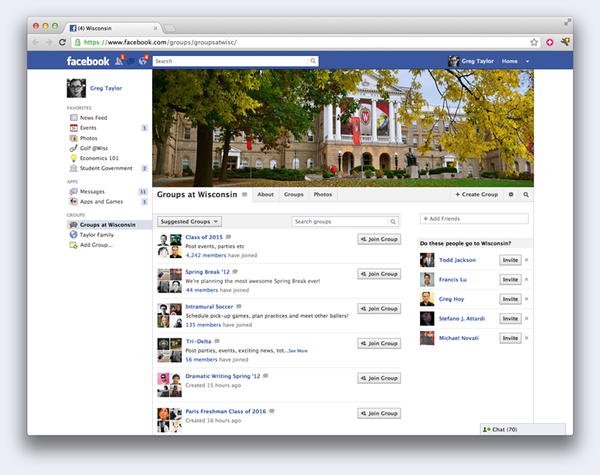The height and width of the screenshot is (475, 600).
Task: Open messages icon in the blue header
Action: (x=131, y=61)
